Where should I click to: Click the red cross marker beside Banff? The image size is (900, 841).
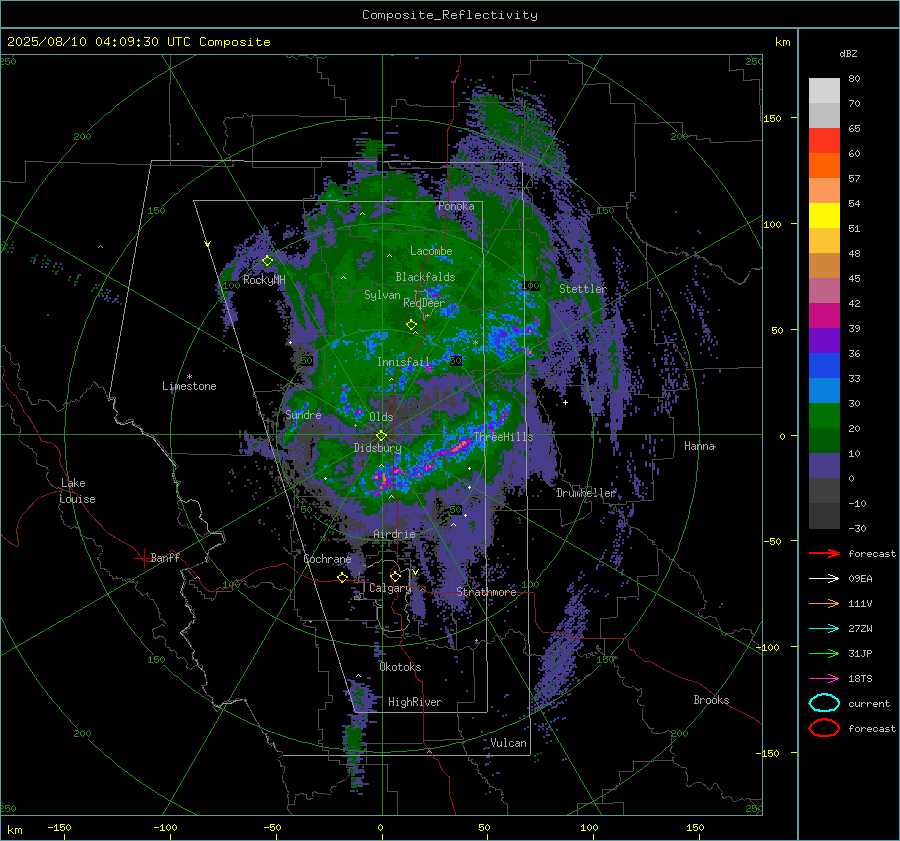143,558
